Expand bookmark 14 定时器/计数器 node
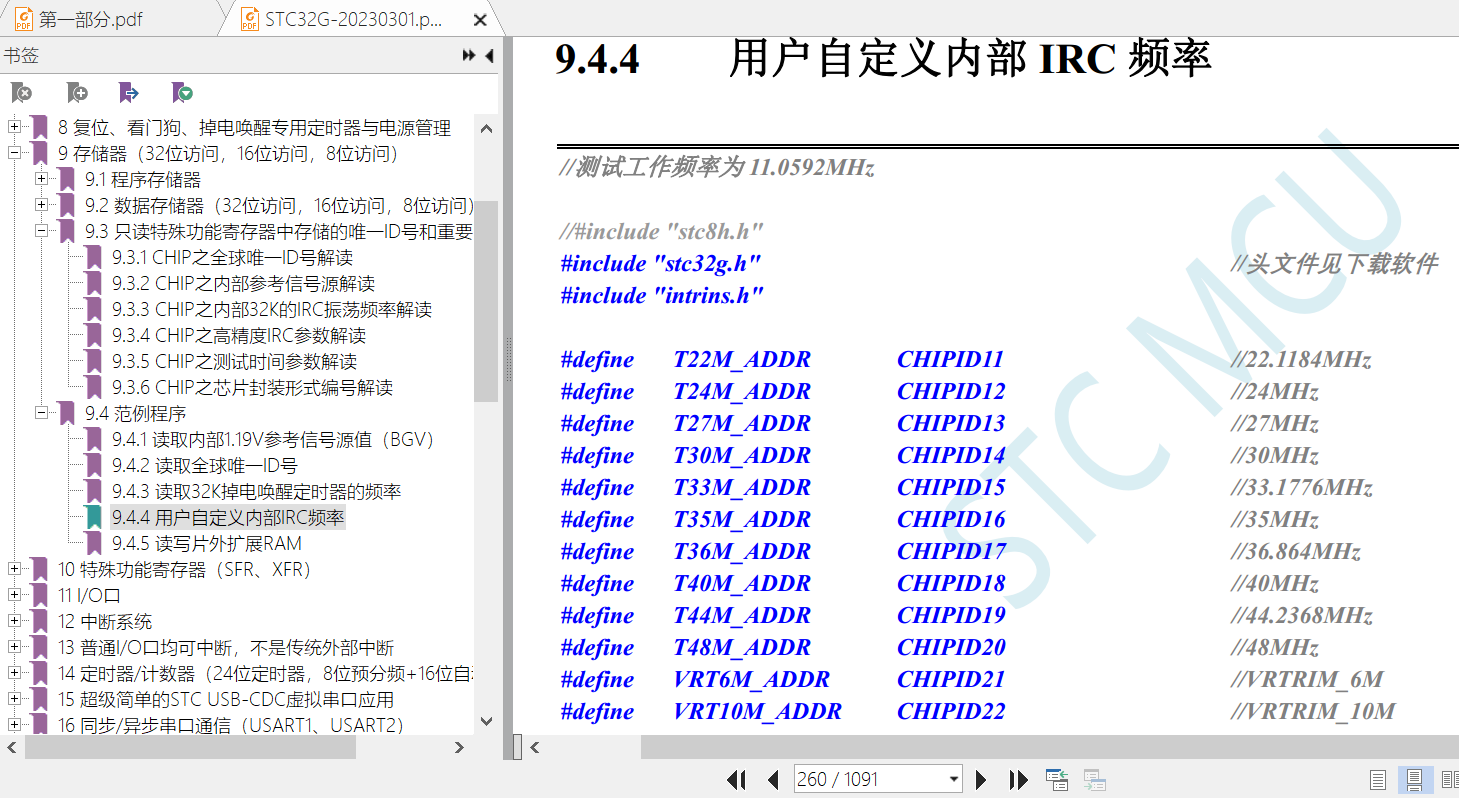The width and height of the screenshot is (1459, 798). (15, 673)
